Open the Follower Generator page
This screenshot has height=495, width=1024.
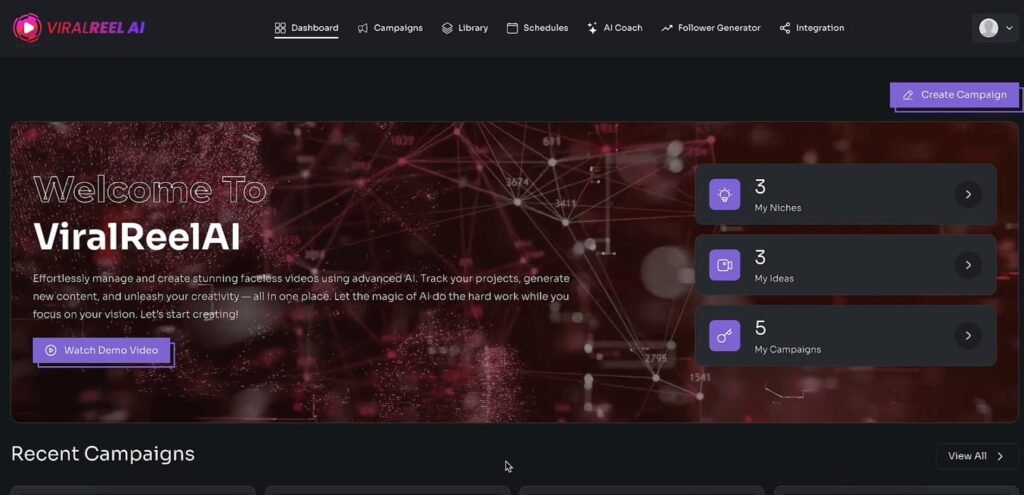click(x=711, y=28)
